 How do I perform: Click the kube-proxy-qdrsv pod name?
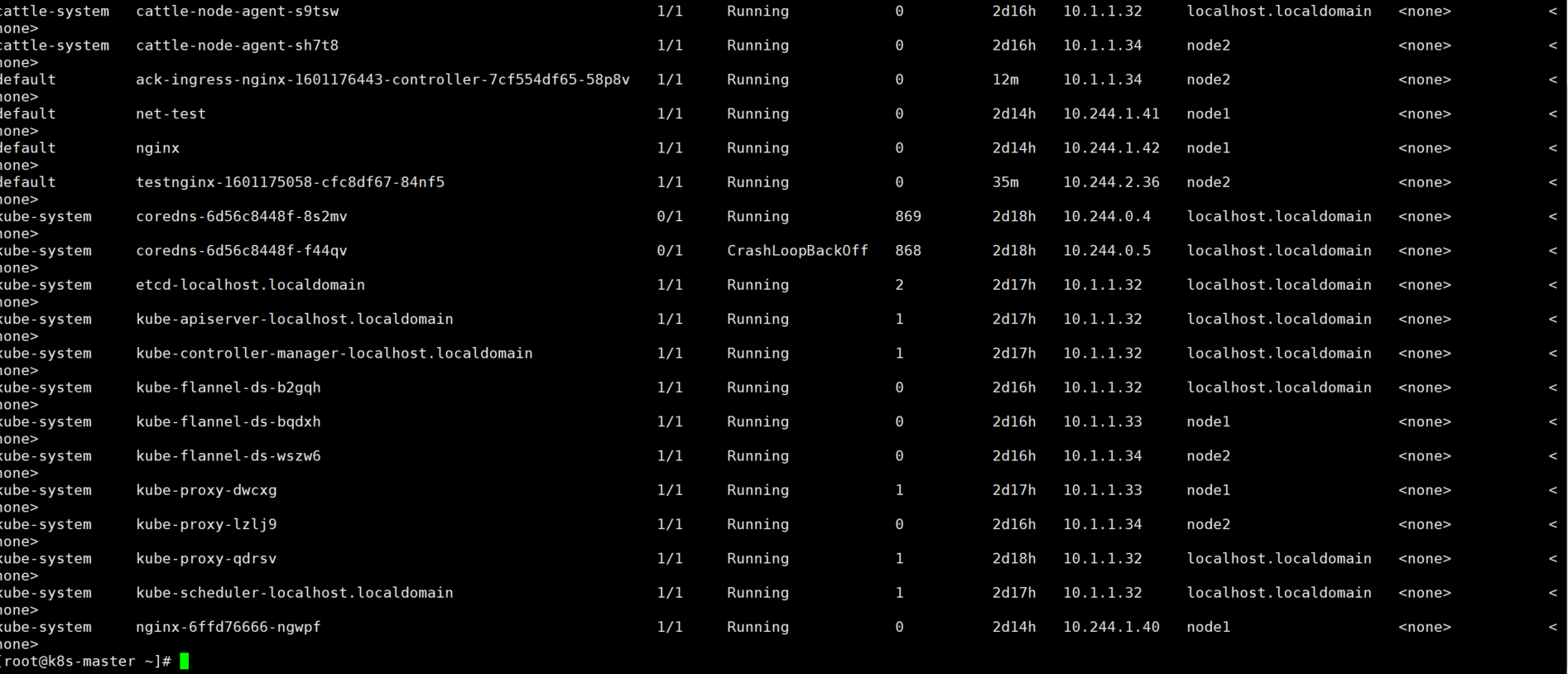coord(206,559)
